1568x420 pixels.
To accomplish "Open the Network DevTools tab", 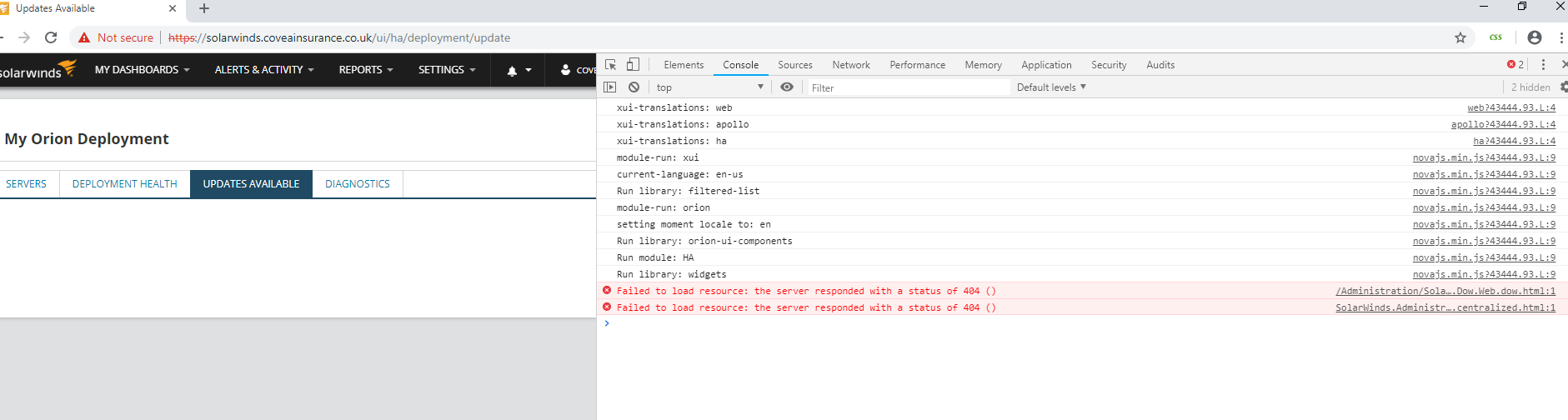I will [x=851, y=64].
